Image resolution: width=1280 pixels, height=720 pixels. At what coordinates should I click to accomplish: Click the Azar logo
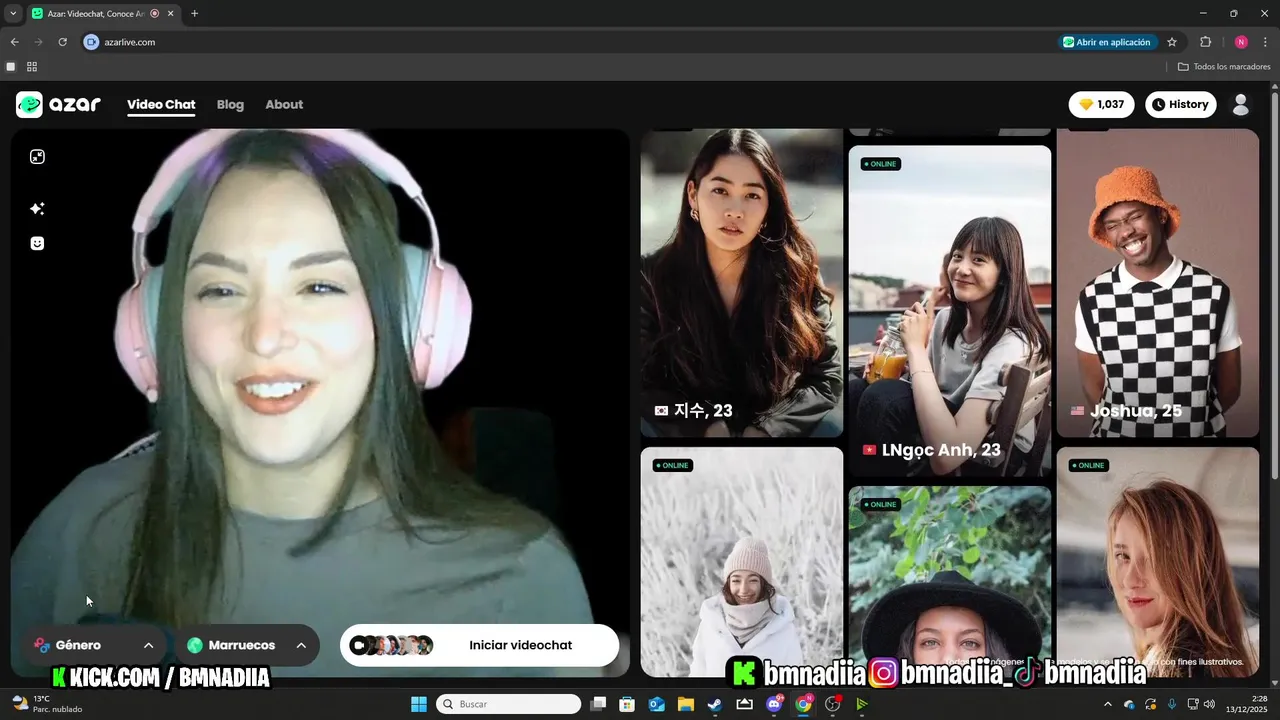[58, 104]
